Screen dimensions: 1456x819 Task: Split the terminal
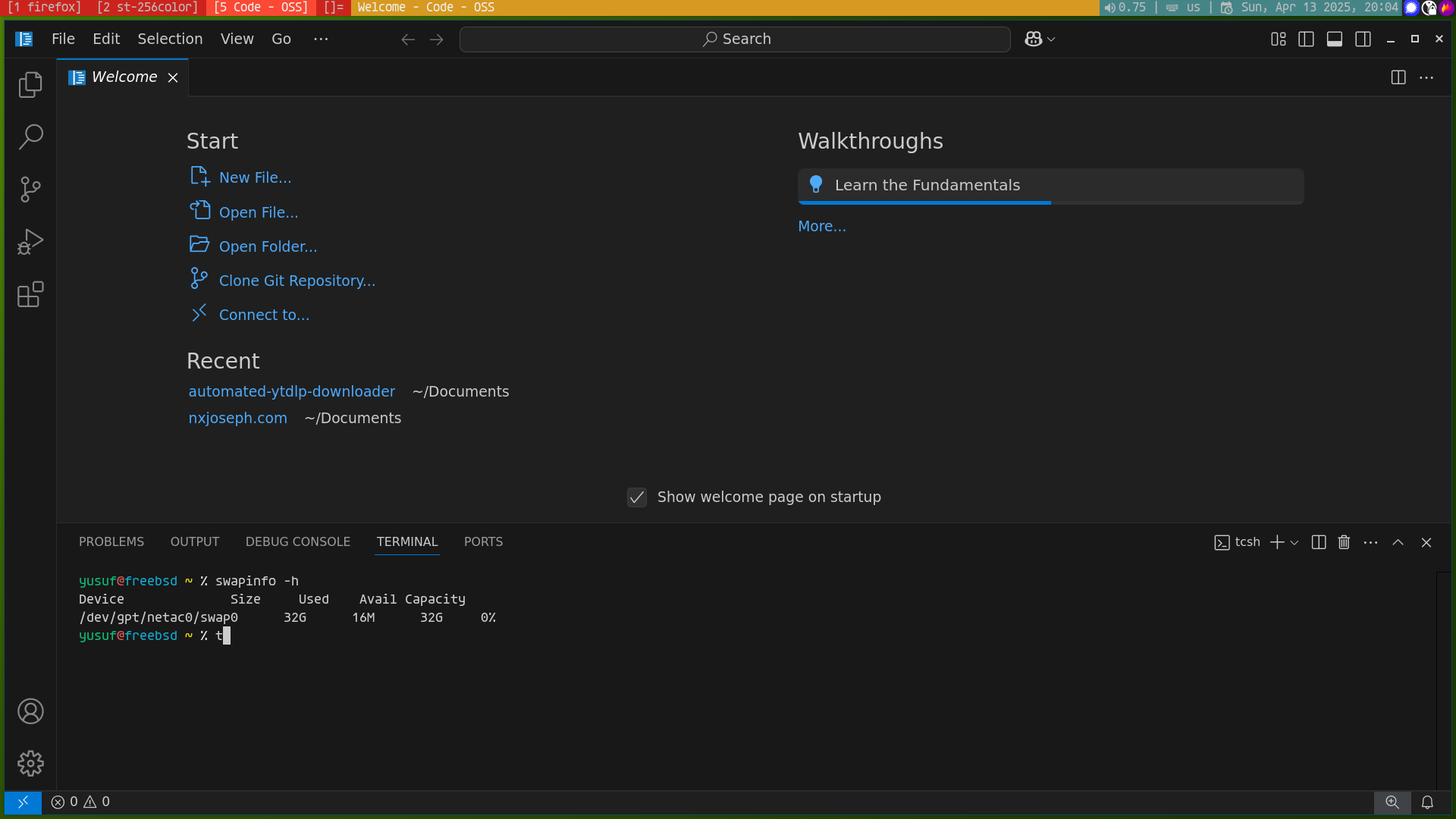pos(1319,542)
